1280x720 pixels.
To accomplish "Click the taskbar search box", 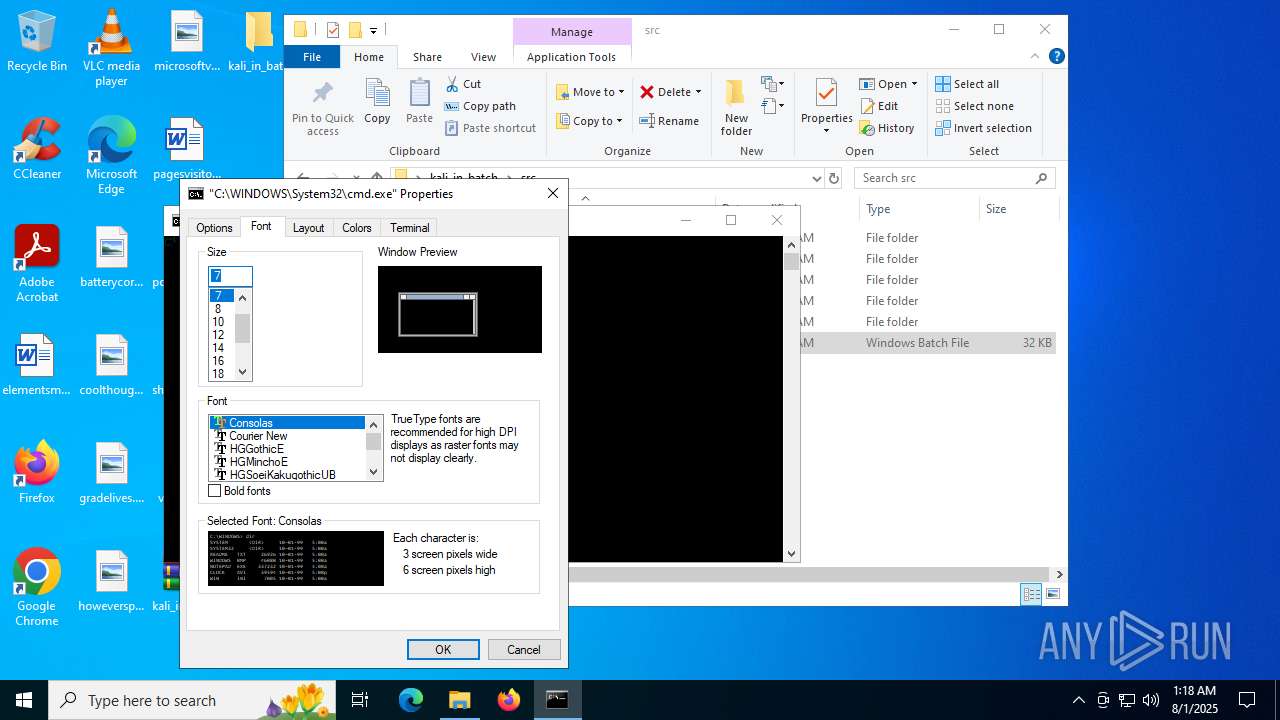I will point(192,700).
